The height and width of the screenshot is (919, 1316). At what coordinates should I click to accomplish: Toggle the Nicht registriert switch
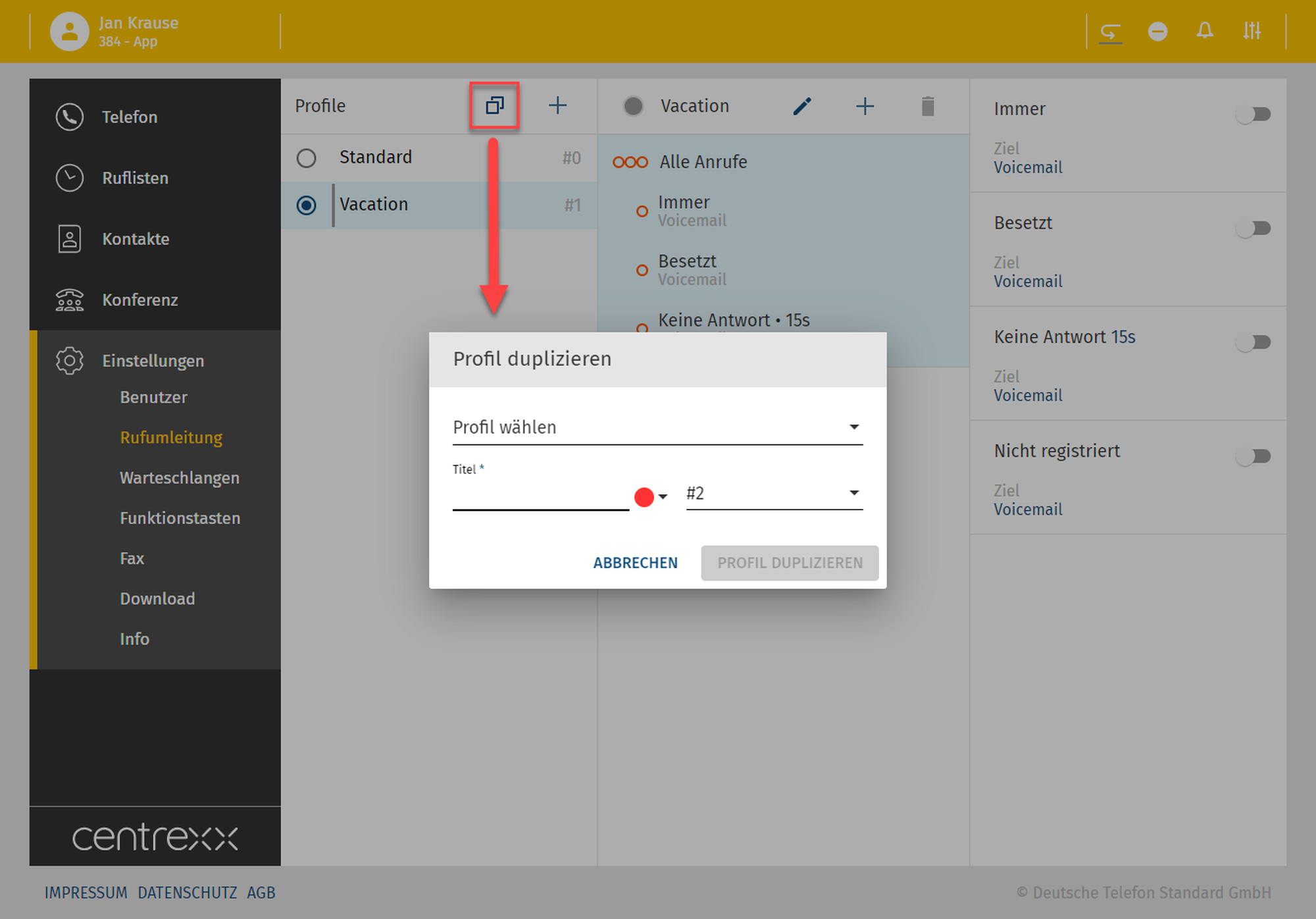(x=1253, y=456)
